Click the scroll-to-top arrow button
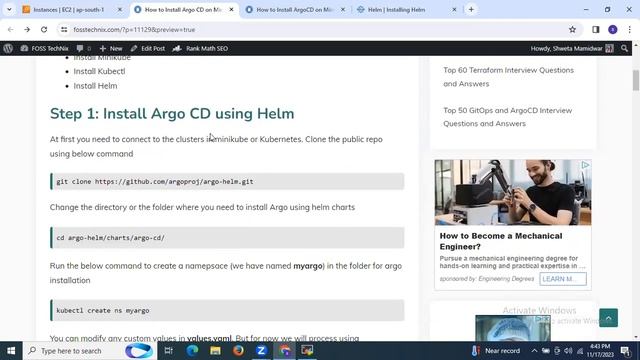This screenshot has height=360, width=640. [x=608, y=318]
